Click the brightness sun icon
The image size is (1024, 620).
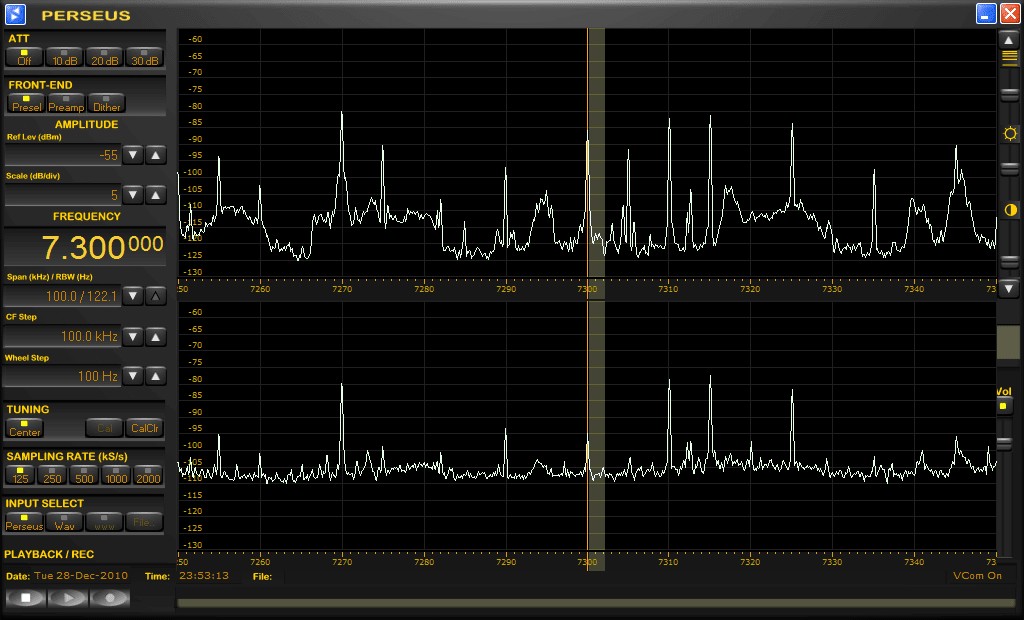coord(1010,134)
